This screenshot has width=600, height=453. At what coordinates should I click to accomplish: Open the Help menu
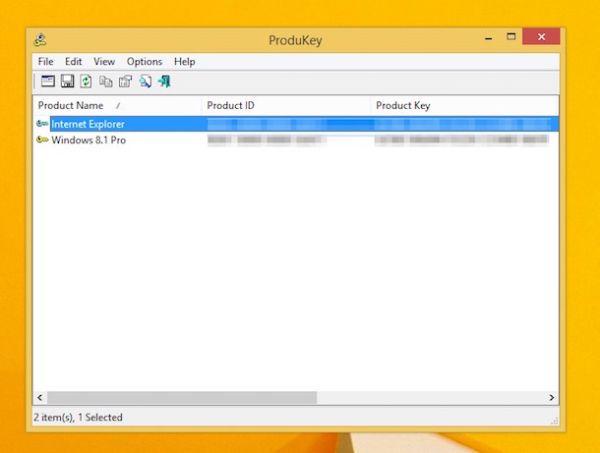tap(185, 62)
